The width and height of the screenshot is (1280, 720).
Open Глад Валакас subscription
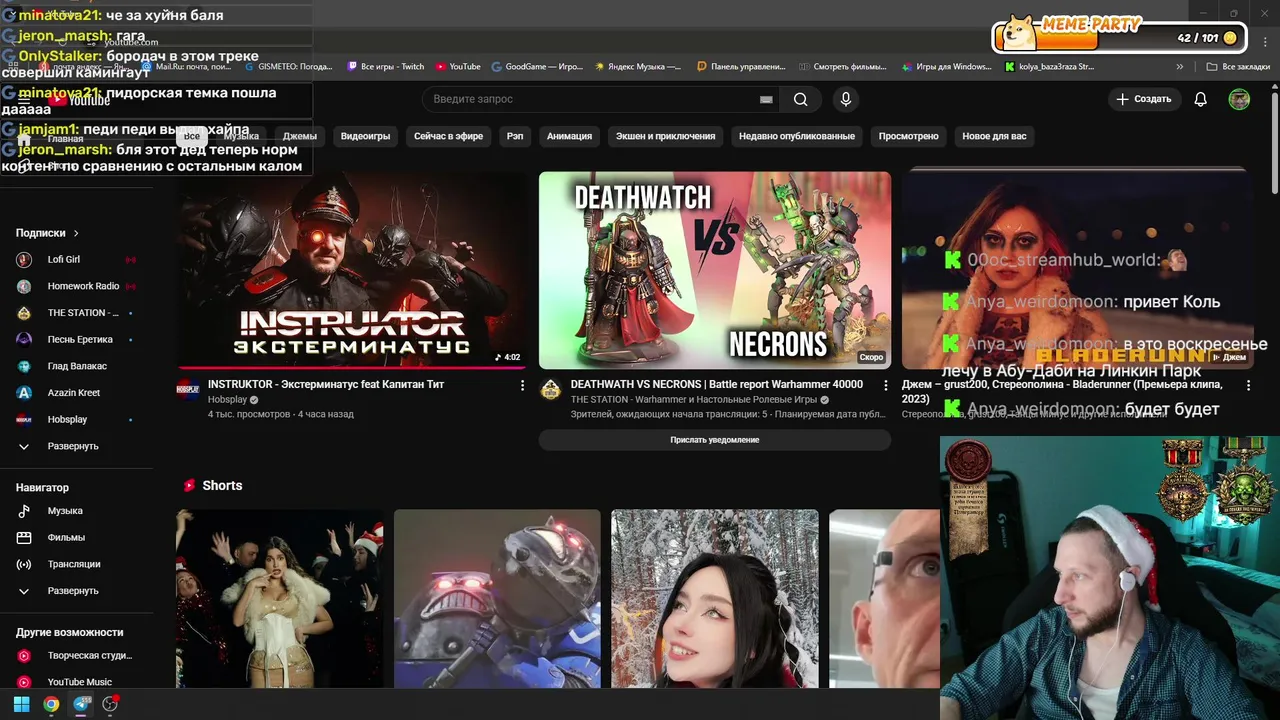[x=78, y=366]
